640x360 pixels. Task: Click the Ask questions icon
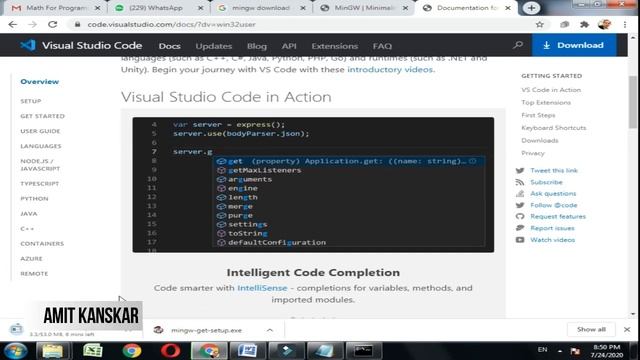(x=520, y=193)
